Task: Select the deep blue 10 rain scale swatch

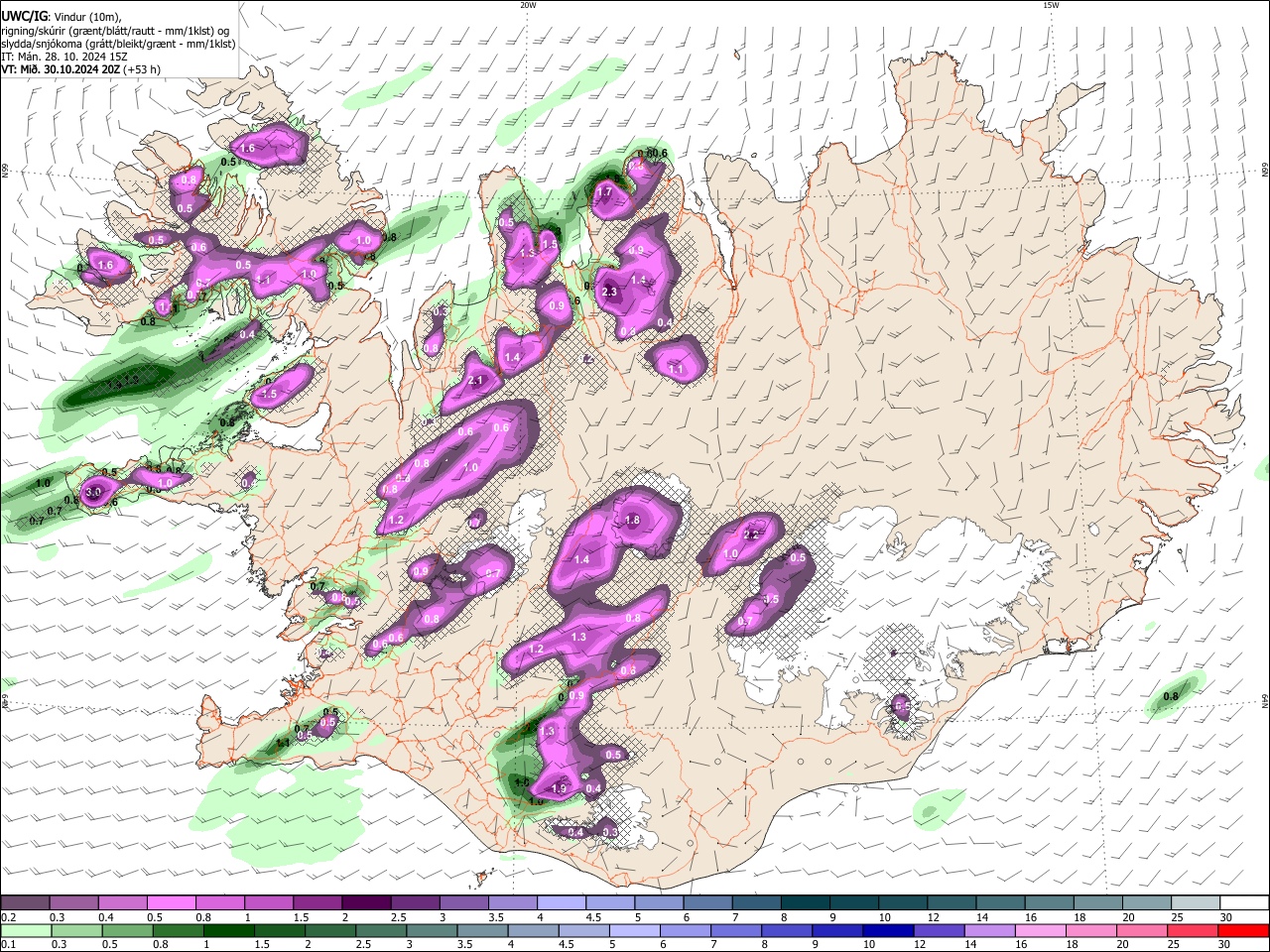Action: 886,930
